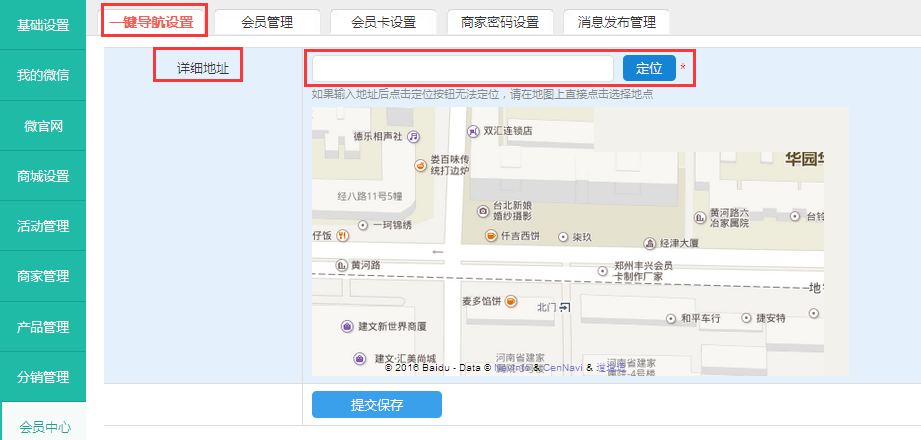Click the 德乐相声社 music icon on map
This screenshot has height=440, width=921.
point(413,136)
